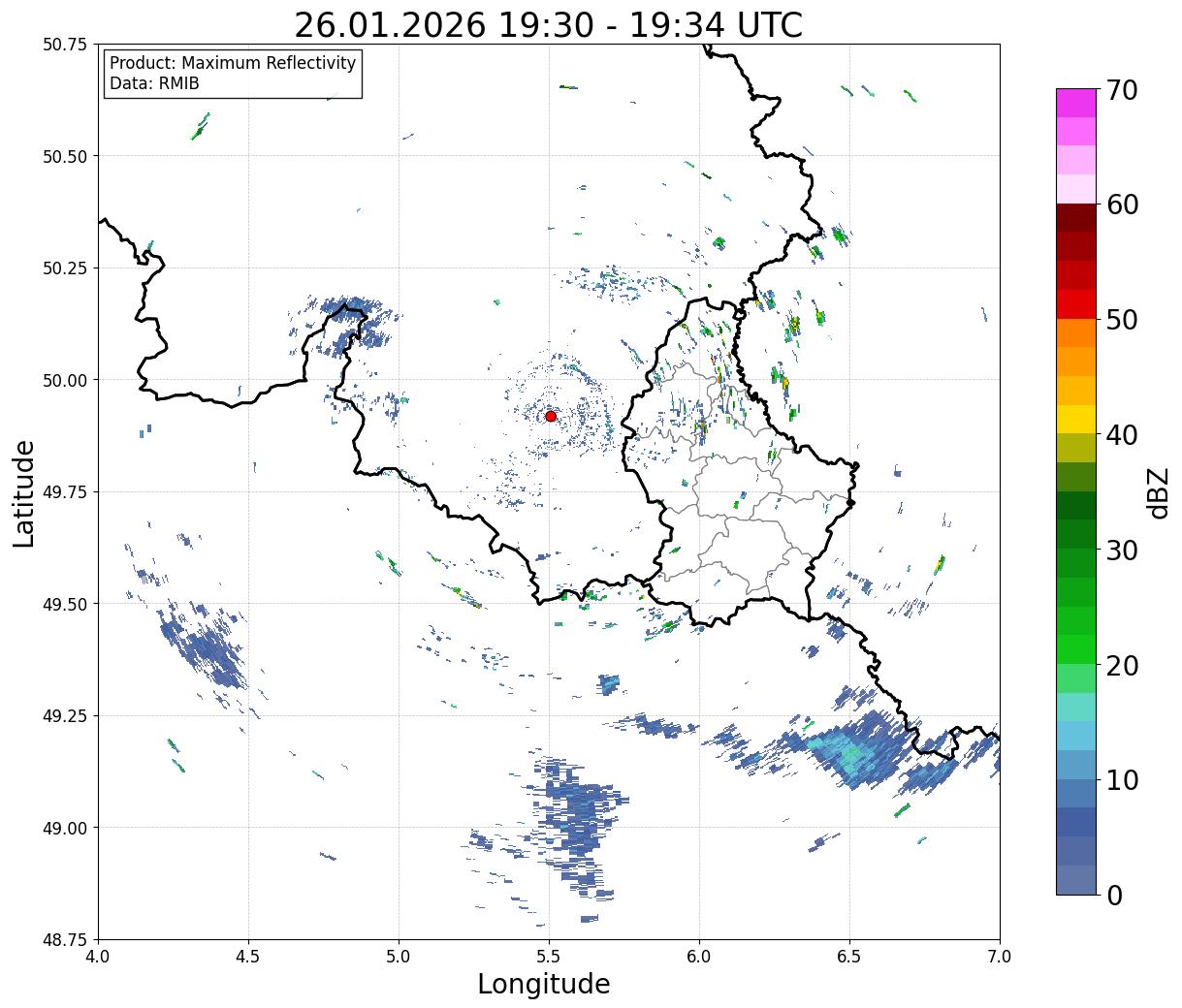Screen dimensions: 1182x1008
Task: Click the latitude tick label 49.25
Action: pos(65,716)
